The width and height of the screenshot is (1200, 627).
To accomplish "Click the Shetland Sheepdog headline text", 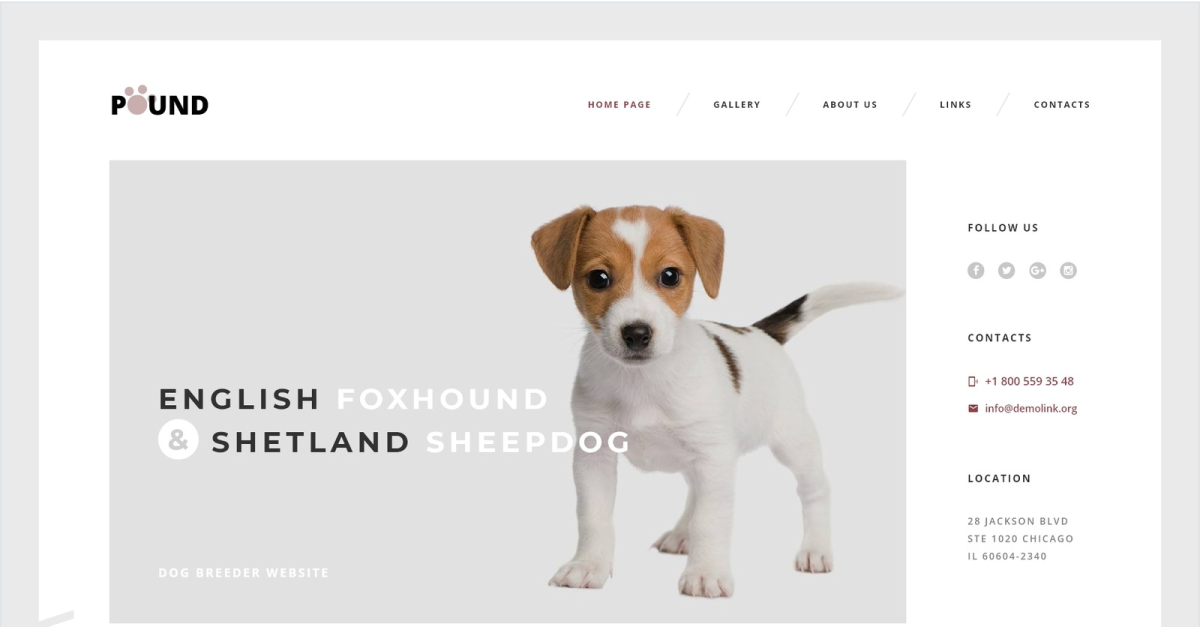I will click(x=421, y=442).
